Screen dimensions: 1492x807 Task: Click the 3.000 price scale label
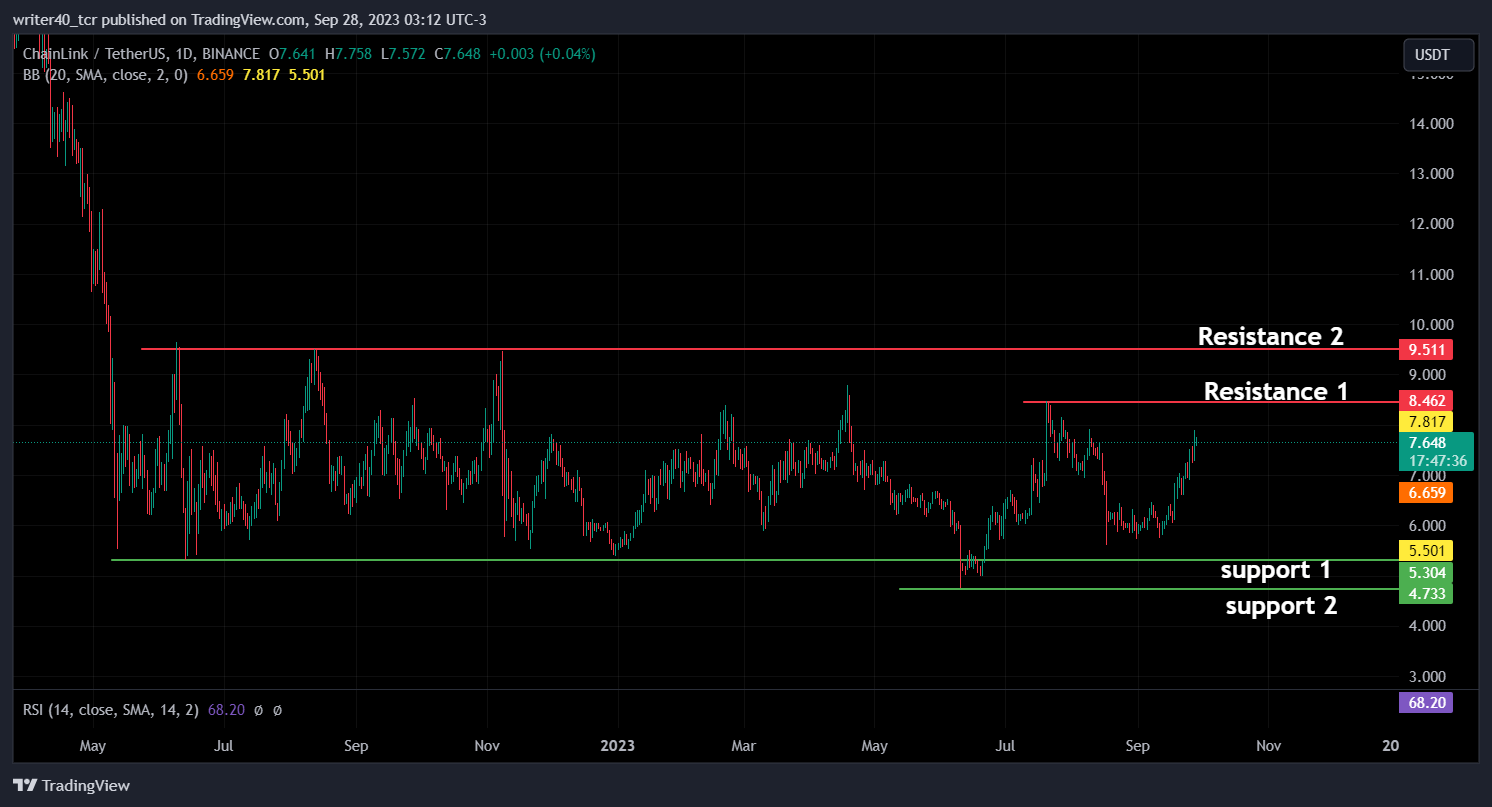pyautogui.click(x=1426, y=676)
